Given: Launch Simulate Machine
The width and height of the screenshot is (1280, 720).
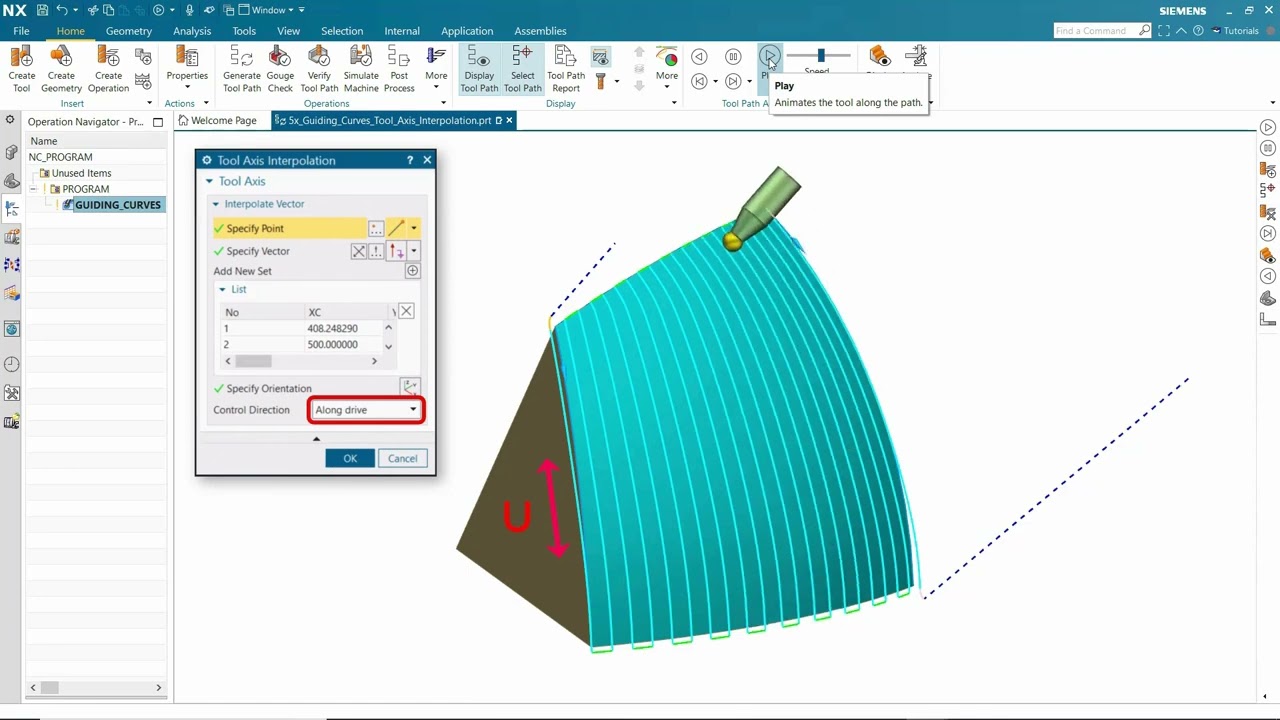Looking at the screenshot, I should [x=361, y=69].
